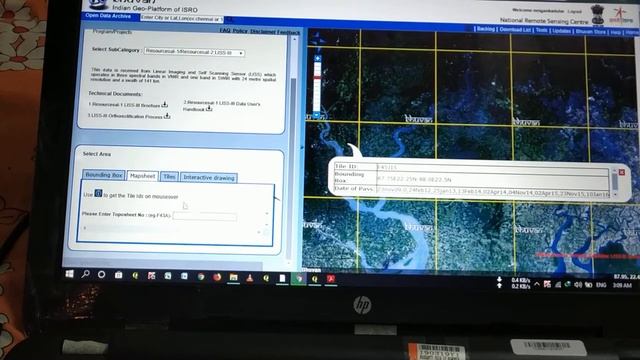Switch to Mapsheet tab
This screenshot has width=640, height=360.
pyautogui.click(x=142, y=176)
